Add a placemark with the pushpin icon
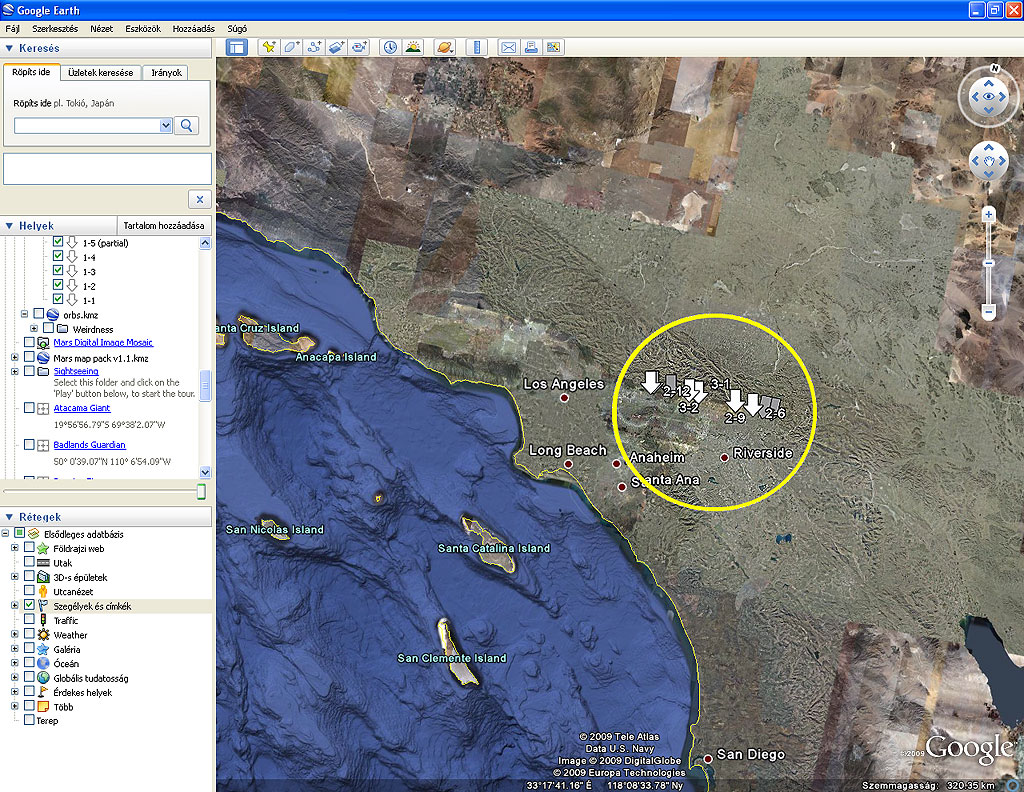Image resolution: width=1024 pixels, height=792 pixels. (268, 47)
